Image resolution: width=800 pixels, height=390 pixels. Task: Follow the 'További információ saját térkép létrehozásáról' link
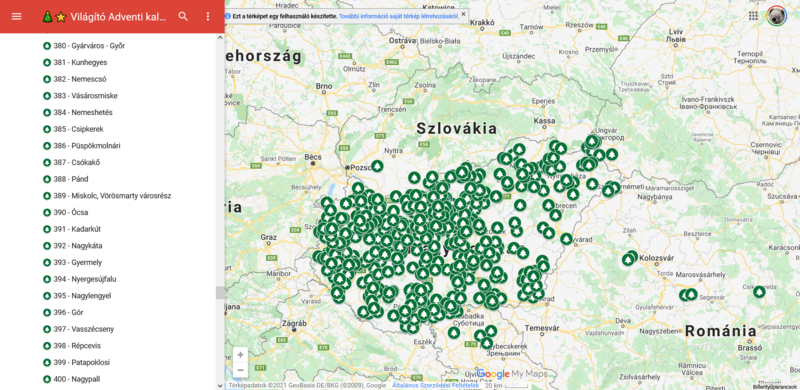click(398, 16)
